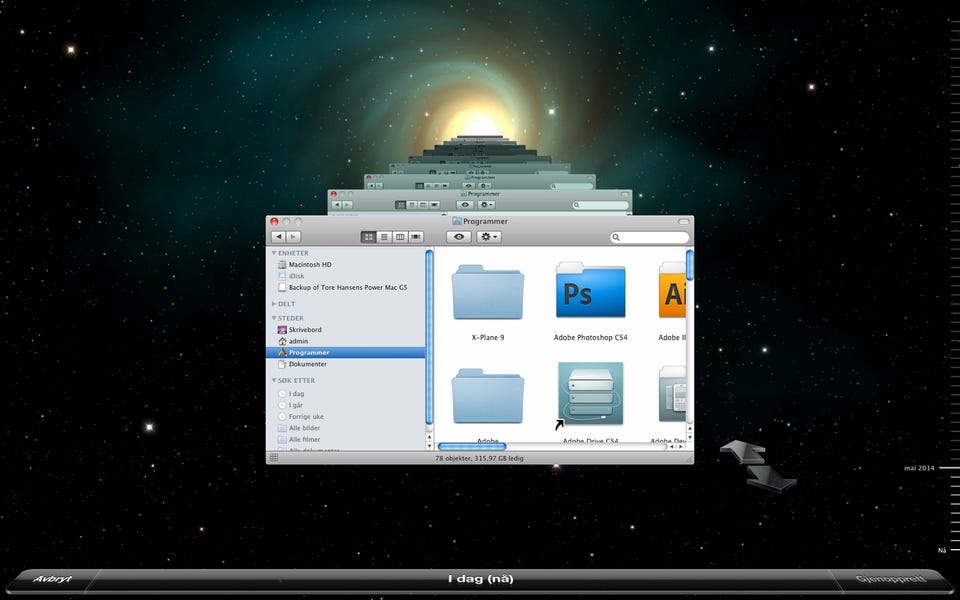960x600 pixels.
Task: Click the sidebar's vertical scrollbar thumb
Action: point(429,337)
